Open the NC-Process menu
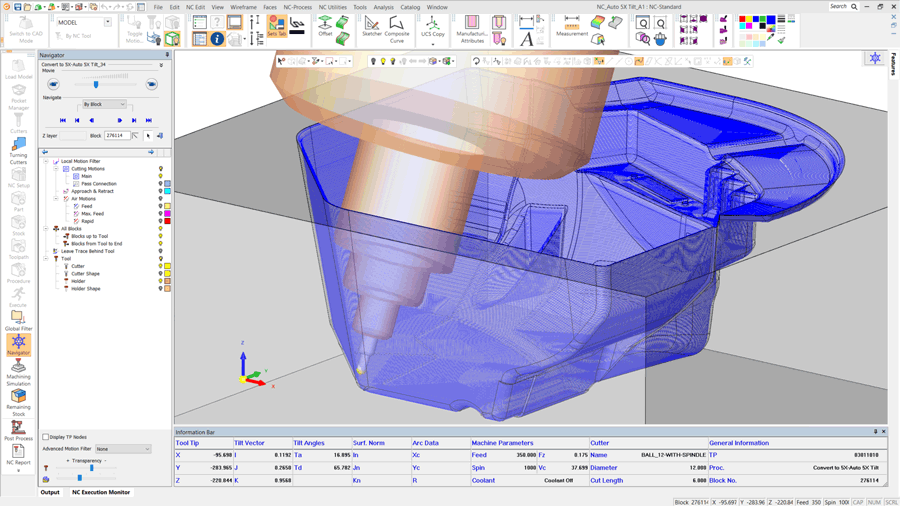The width and height of the screenshot is (900, 506). pyautogui.click(x=297, y=7)
